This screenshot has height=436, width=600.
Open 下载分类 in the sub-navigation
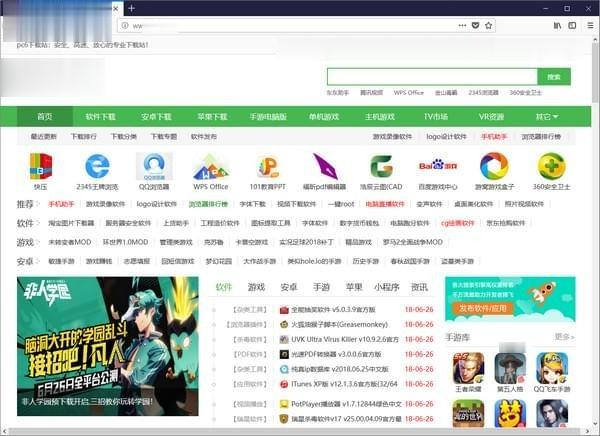[x=124, y=137]
